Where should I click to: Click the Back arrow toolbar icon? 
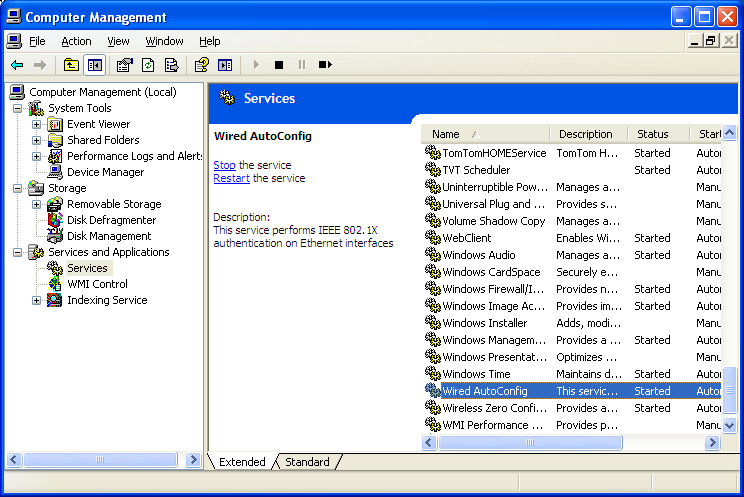click(x=17, y=65)
